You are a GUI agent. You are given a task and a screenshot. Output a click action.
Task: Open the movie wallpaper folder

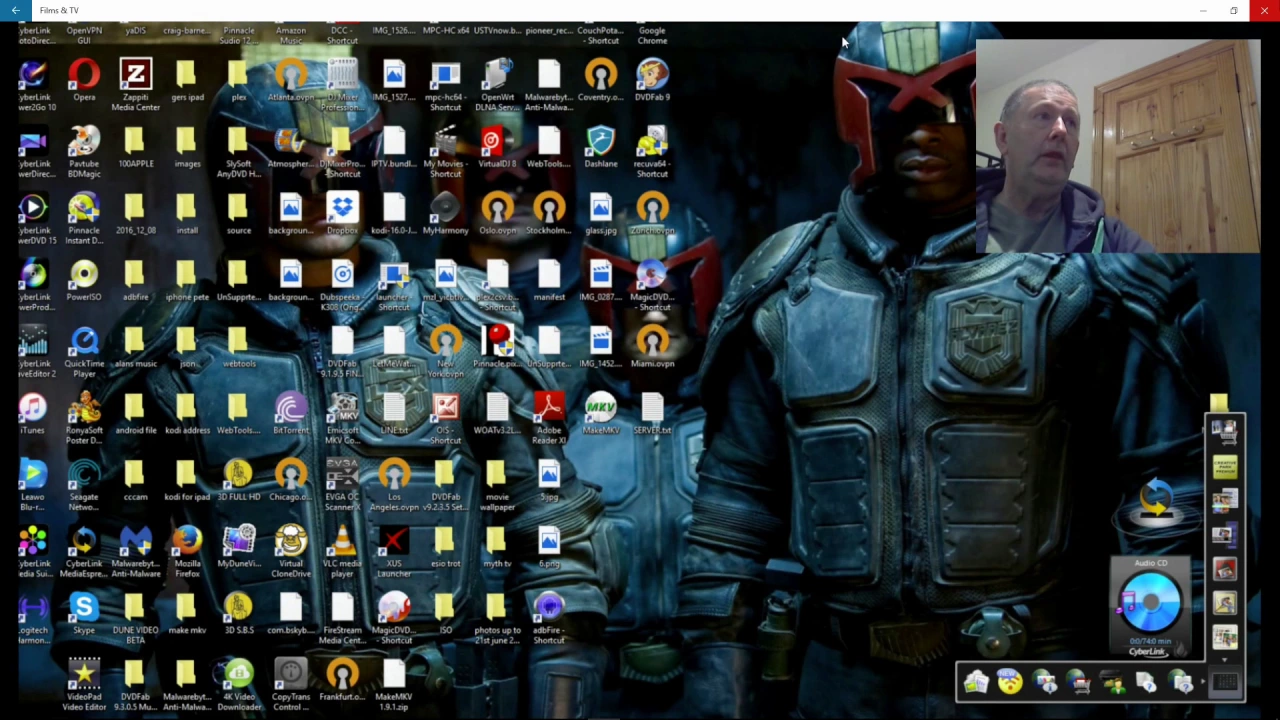click(x=497, y=484)
